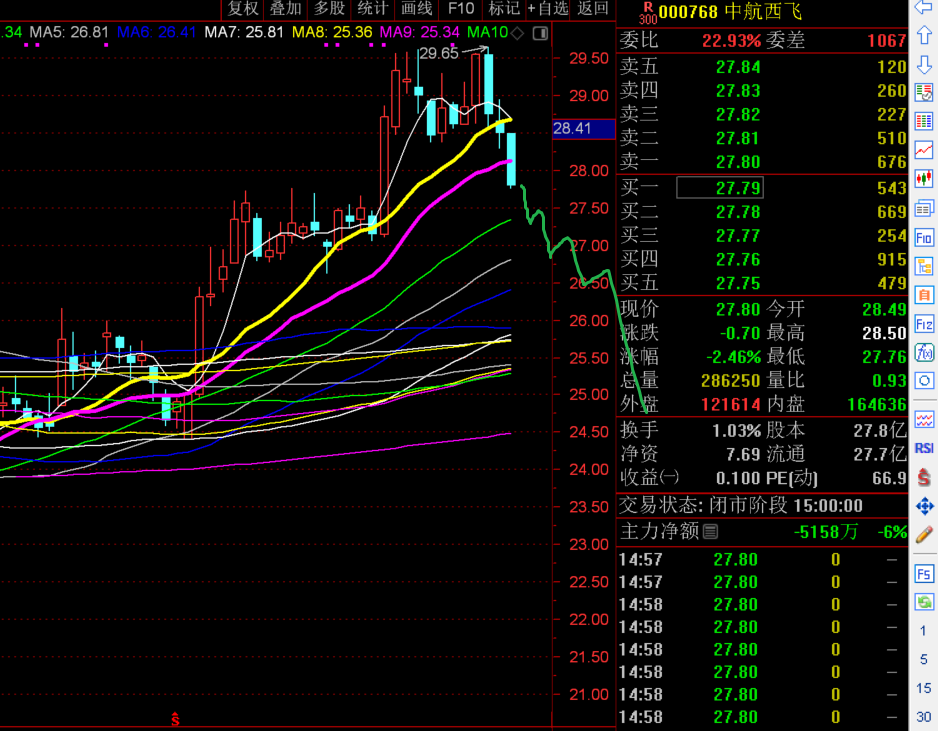Switch to candlestick K-line chart icon

(924, 178)
